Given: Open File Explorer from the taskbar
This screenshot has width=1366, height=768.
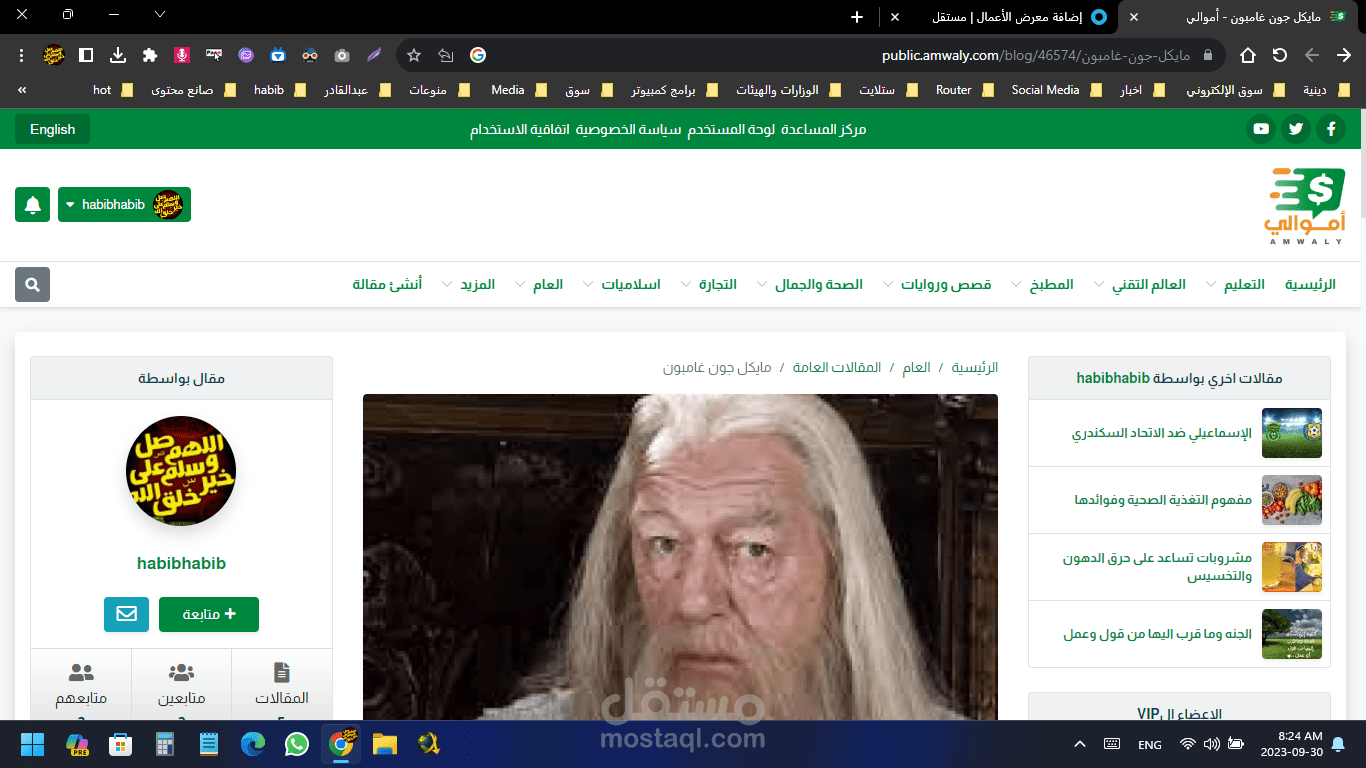Looking at the screenshot, I should click(385, 744).
